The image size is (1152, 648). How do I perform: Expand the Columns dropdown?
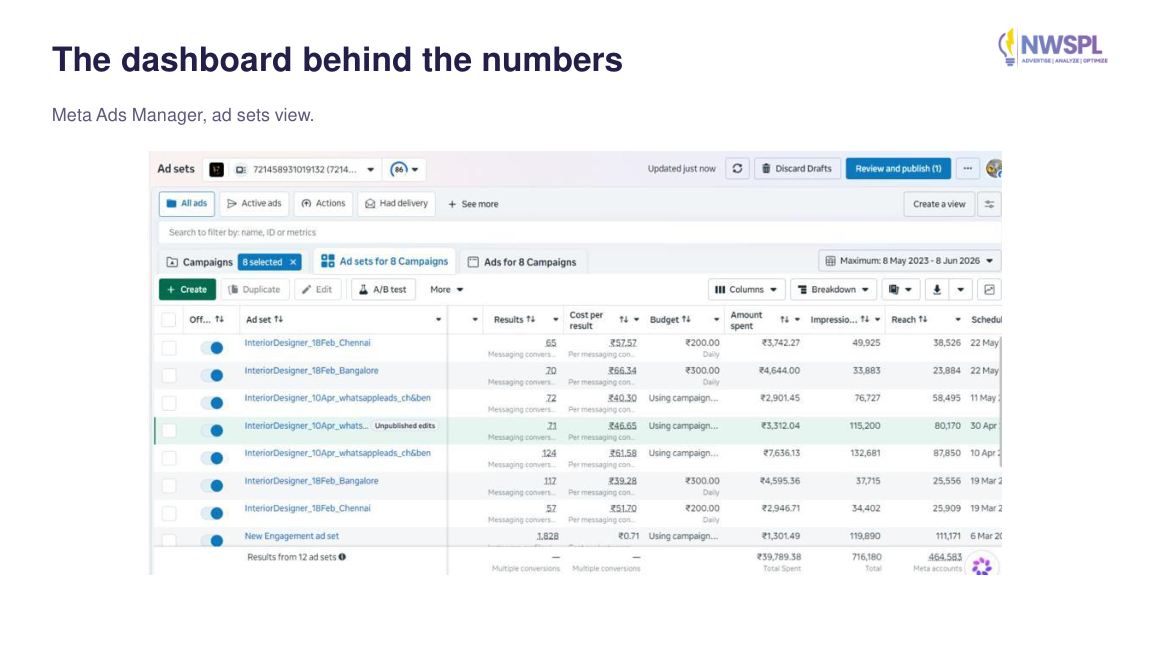(746, 289)
